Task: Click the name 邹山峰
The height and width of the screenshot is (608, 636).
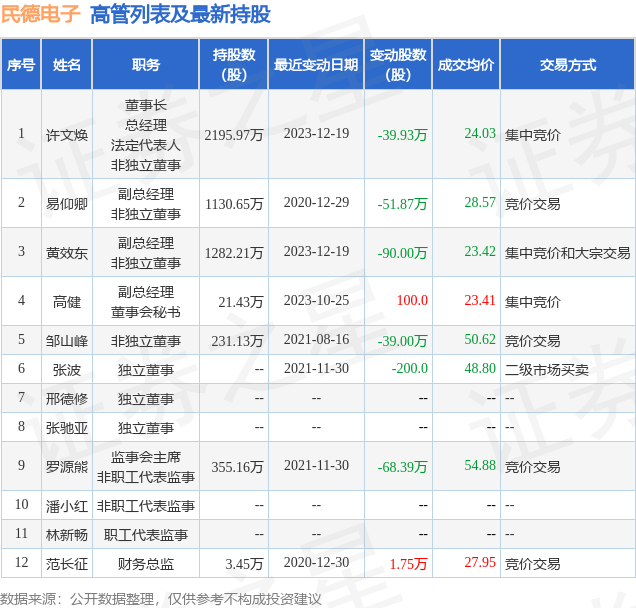Action: point(67,341)
